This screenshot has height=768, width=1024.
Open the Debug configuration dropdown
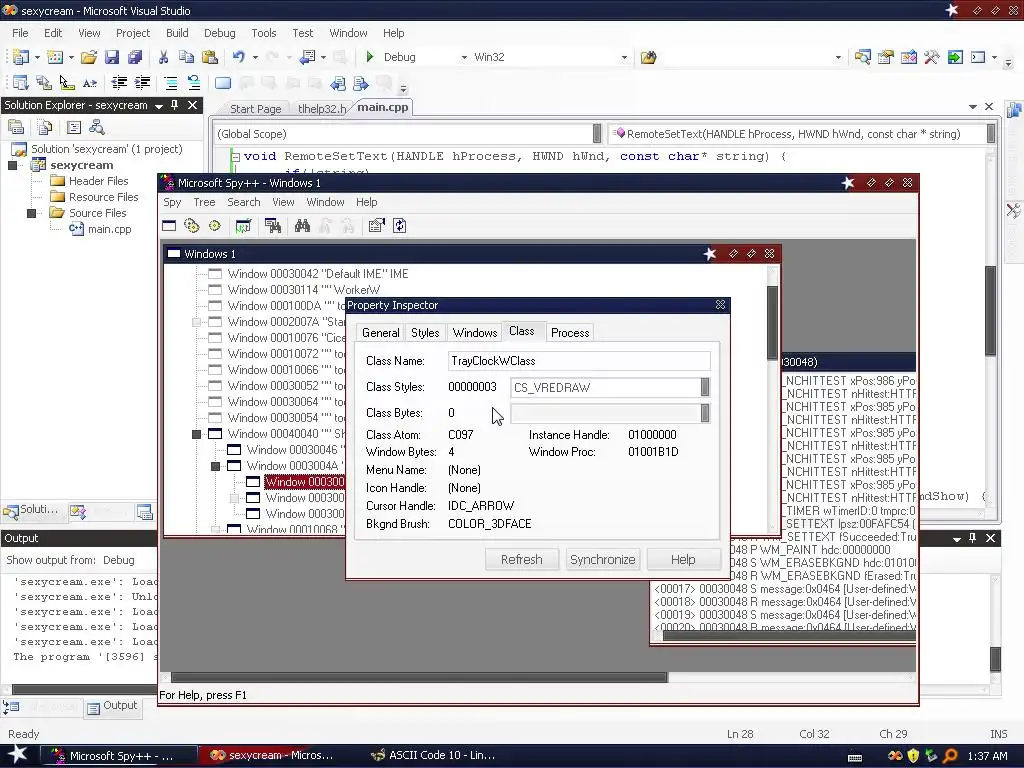(464, 57)
